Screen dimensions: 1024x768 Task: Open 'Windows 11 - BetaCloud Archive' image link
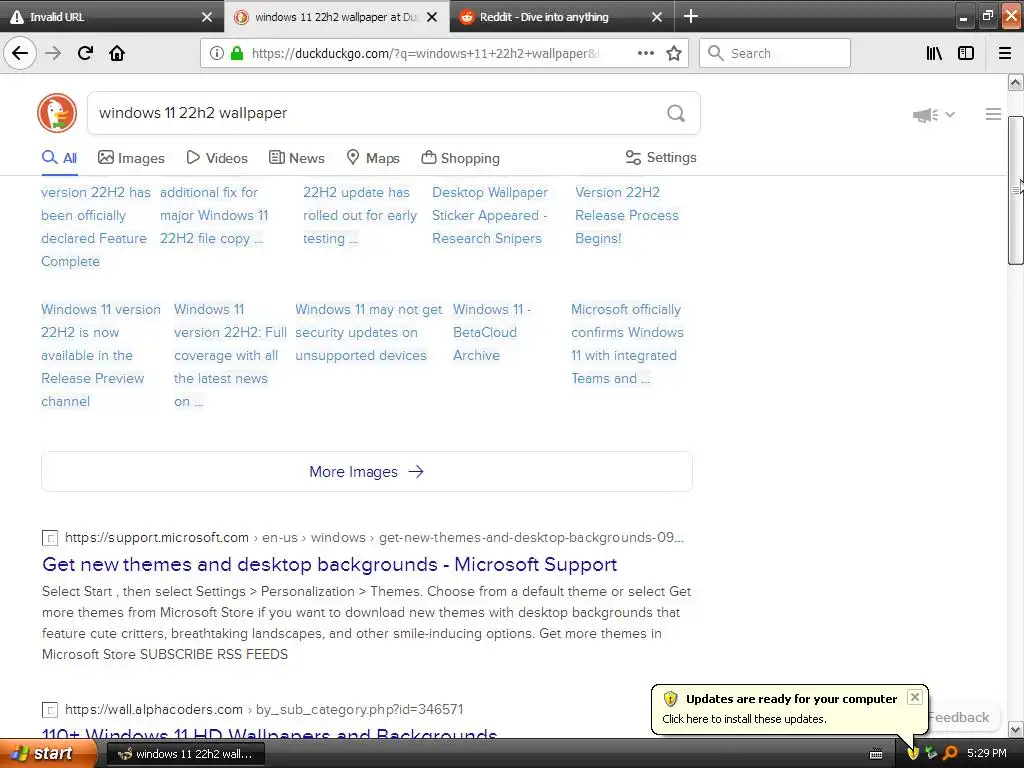coord(492,332)
